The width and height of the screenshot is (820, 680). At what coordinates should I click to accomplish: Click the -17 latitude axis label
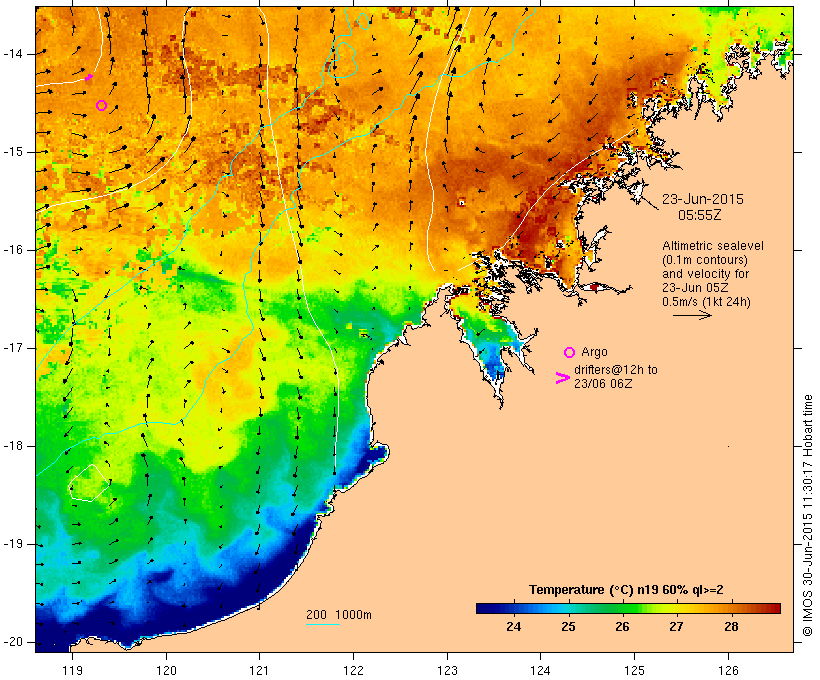click(13, 348)
